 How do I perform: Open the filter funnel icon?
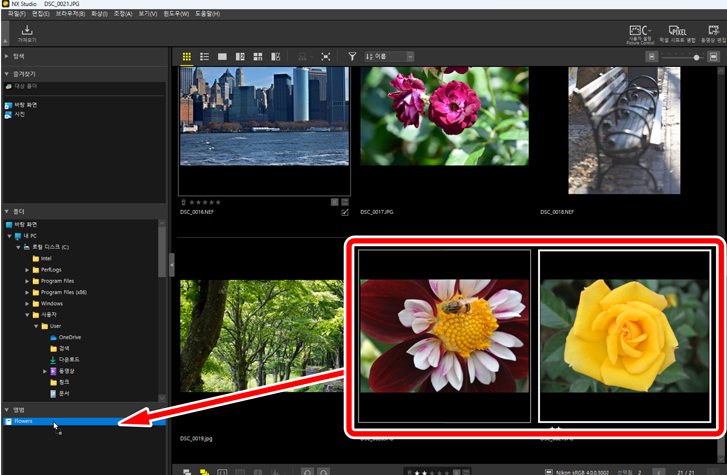point(352,57)
